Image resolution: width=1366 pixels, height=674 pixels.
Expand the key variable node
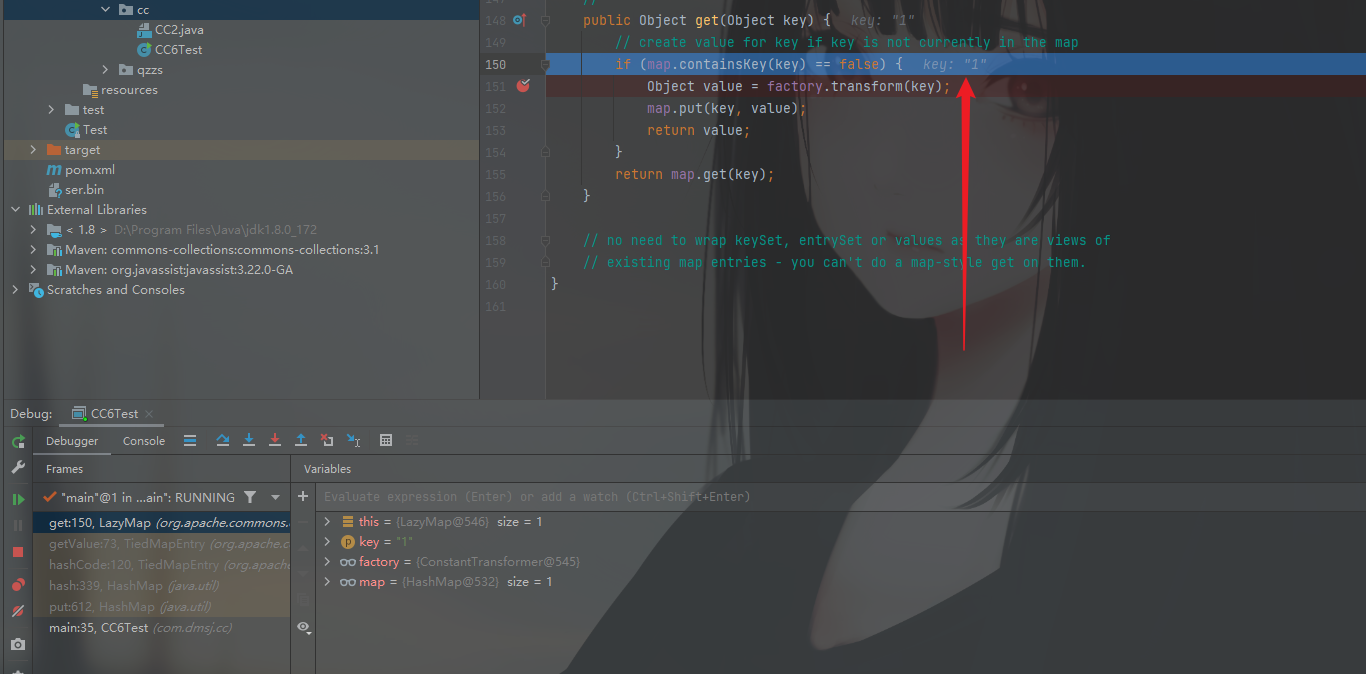click(x=327, y=542)
